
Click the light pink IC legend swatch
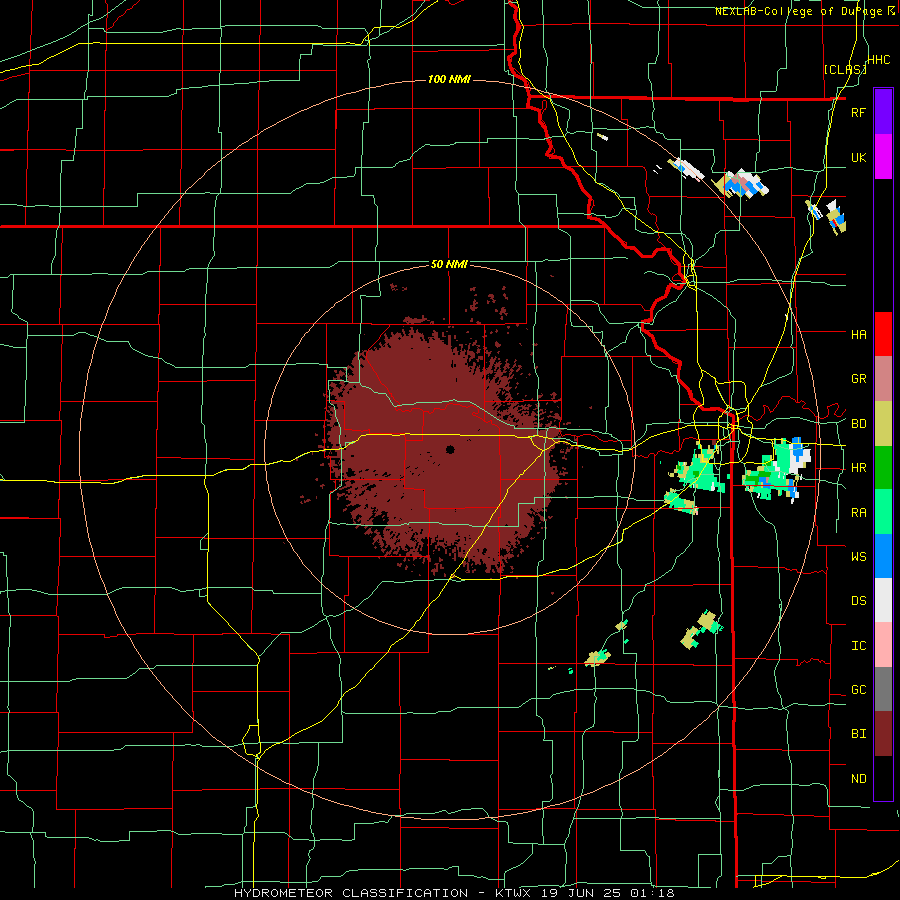coord(883,645)
